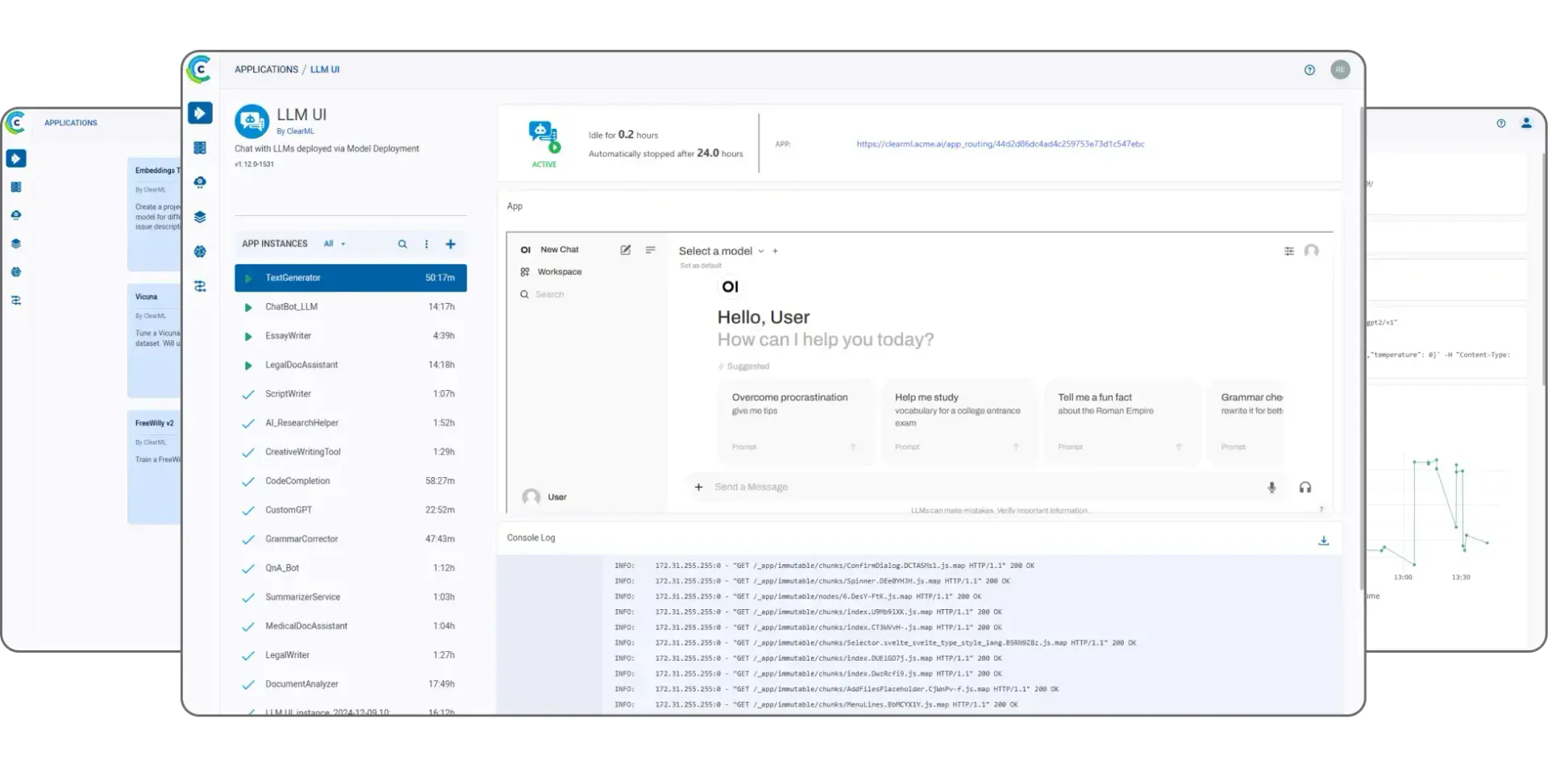Select the Applications icon in the sidebar
Viewport: 1548px width, 784px height.
[x=200, y=113]
